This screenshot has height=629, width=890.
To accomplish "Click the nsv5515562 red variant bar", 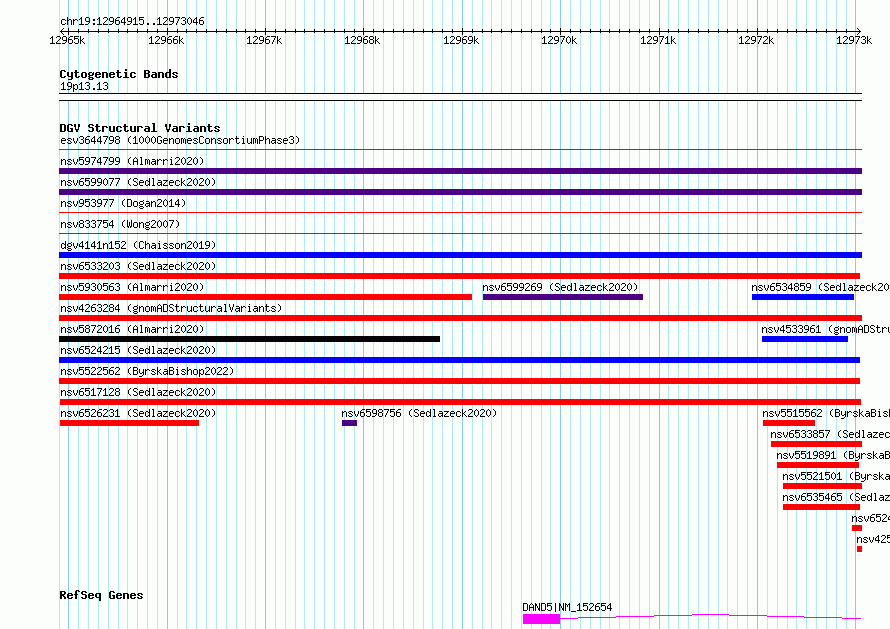I will click(788, 423).
